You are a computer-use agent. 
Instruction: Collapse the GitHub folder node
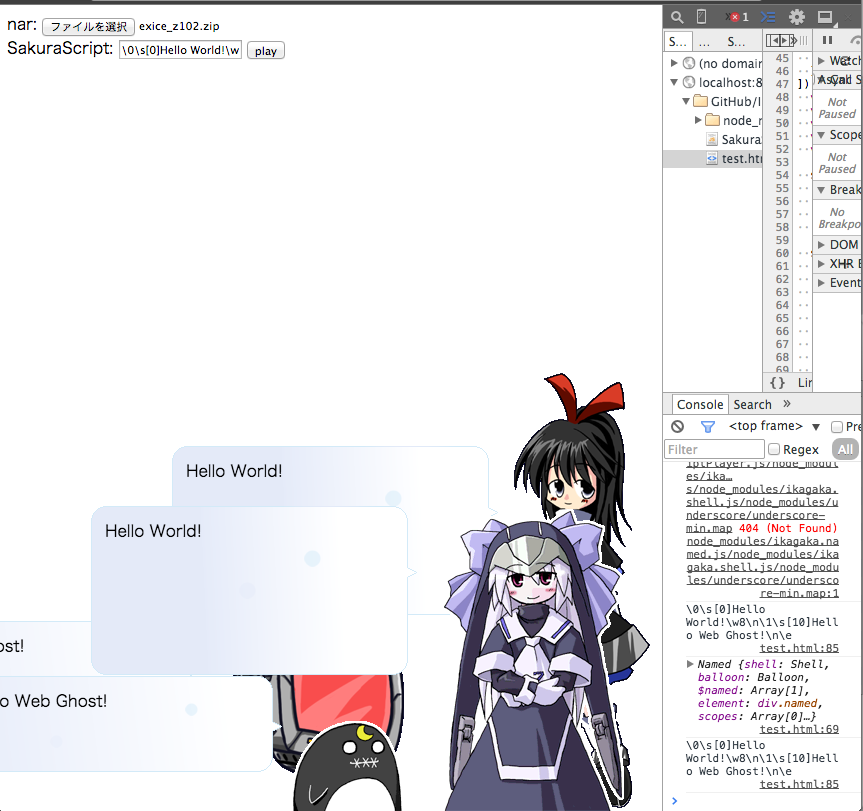[686, 101]
